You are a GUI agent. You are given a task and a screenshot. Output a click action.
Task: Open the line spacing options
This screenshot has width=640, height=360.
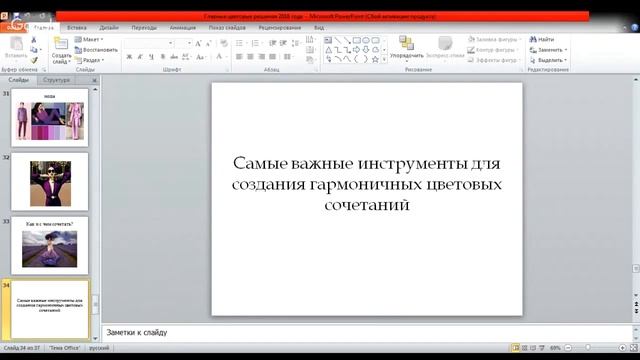coord(297,43)
